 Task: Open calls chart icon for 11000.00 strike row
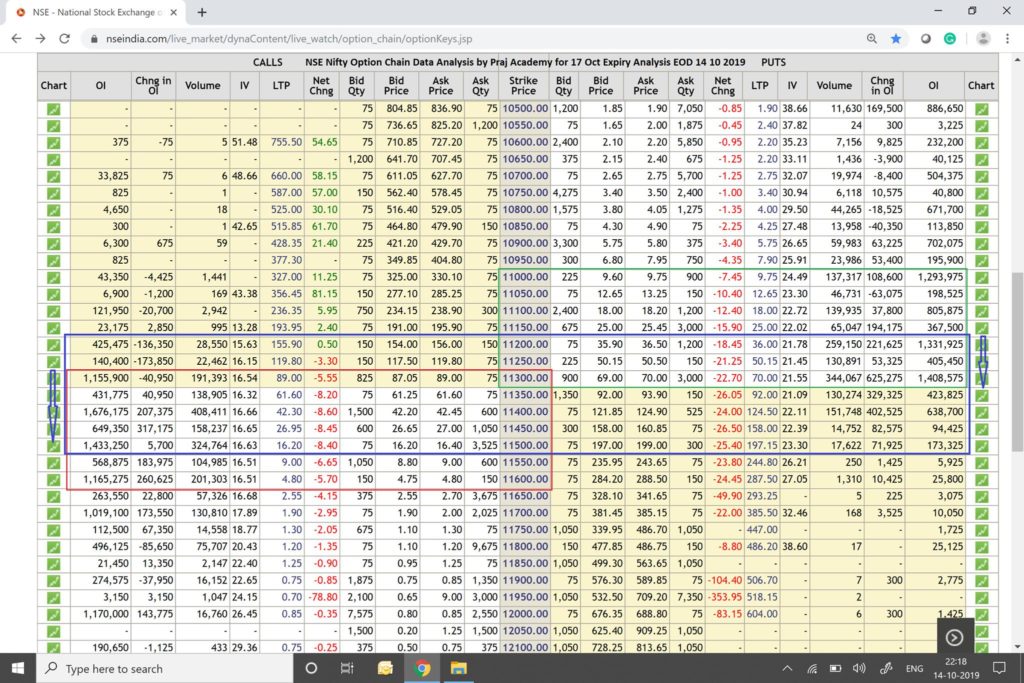53,276
